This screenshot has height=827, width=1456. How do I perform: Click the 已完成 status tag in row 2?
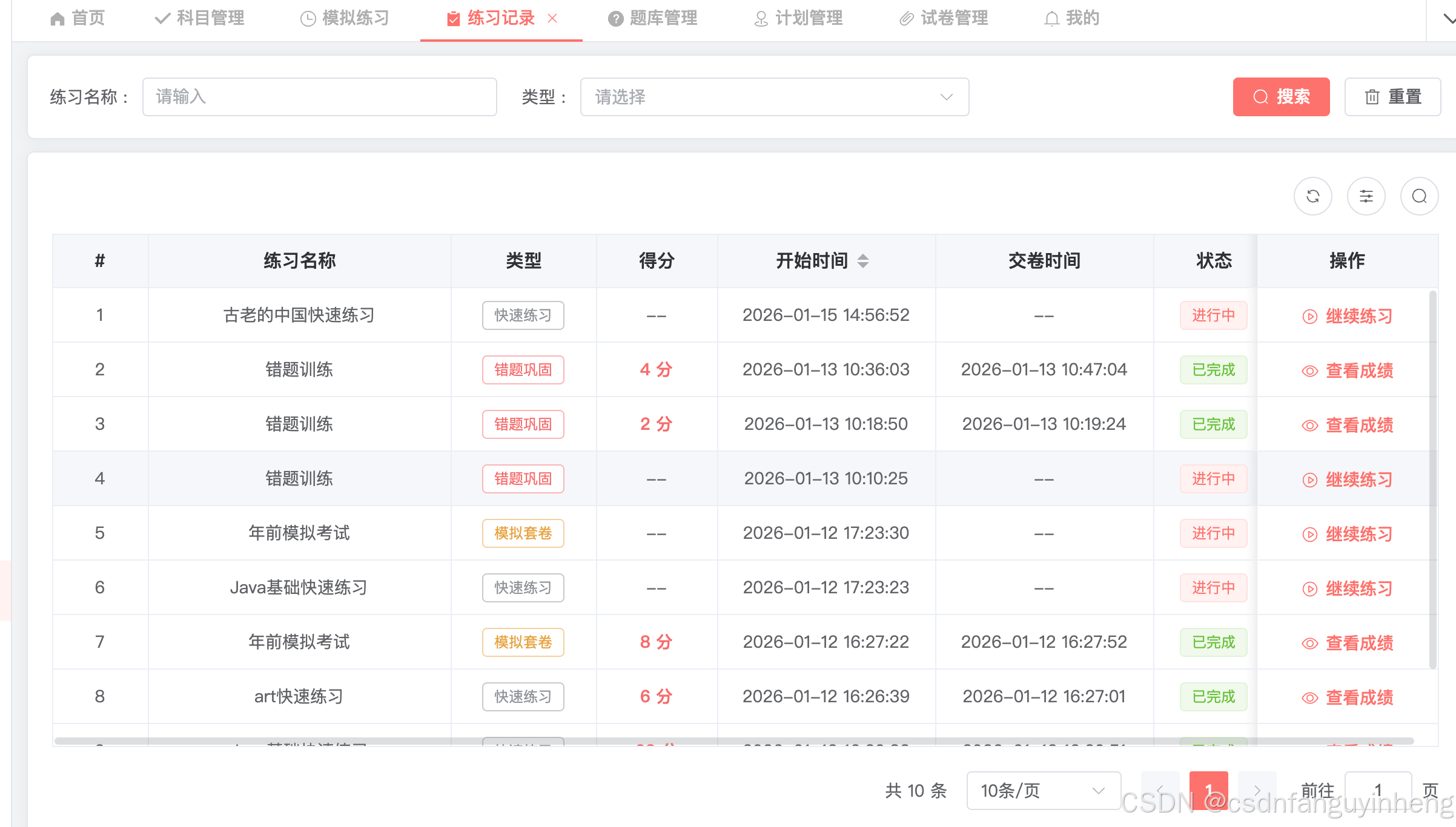click(1213, 370)
